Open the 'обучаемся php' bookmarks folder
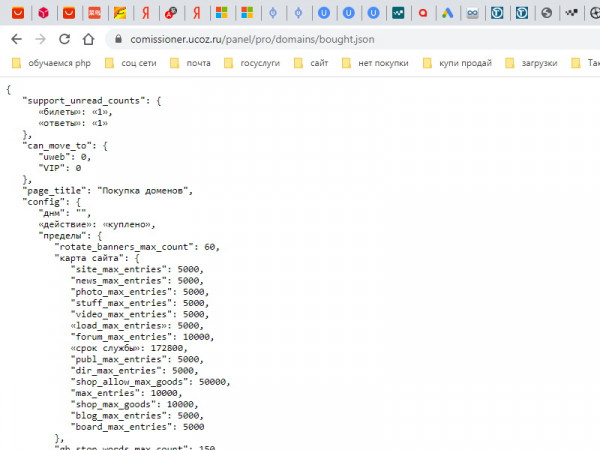This screenshot has height=450, width=600. (51, 63)
